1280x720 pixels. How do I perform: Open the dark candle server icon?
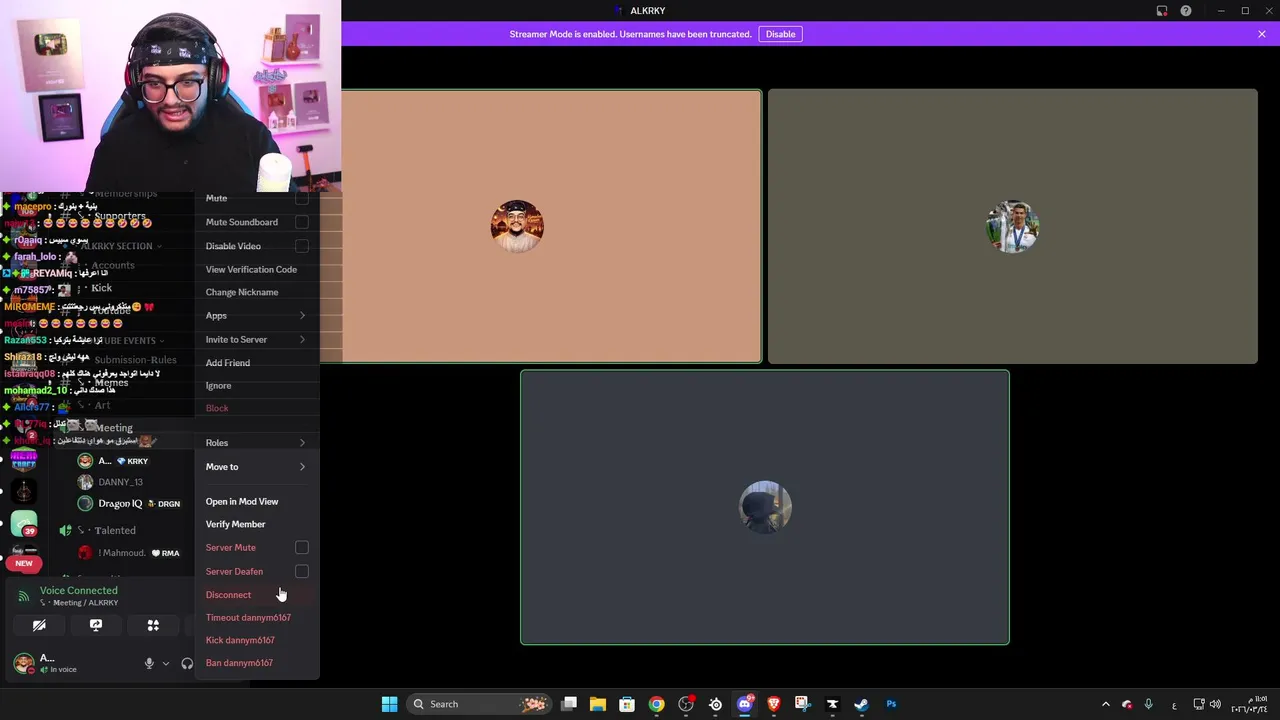(x=24, y=492)
